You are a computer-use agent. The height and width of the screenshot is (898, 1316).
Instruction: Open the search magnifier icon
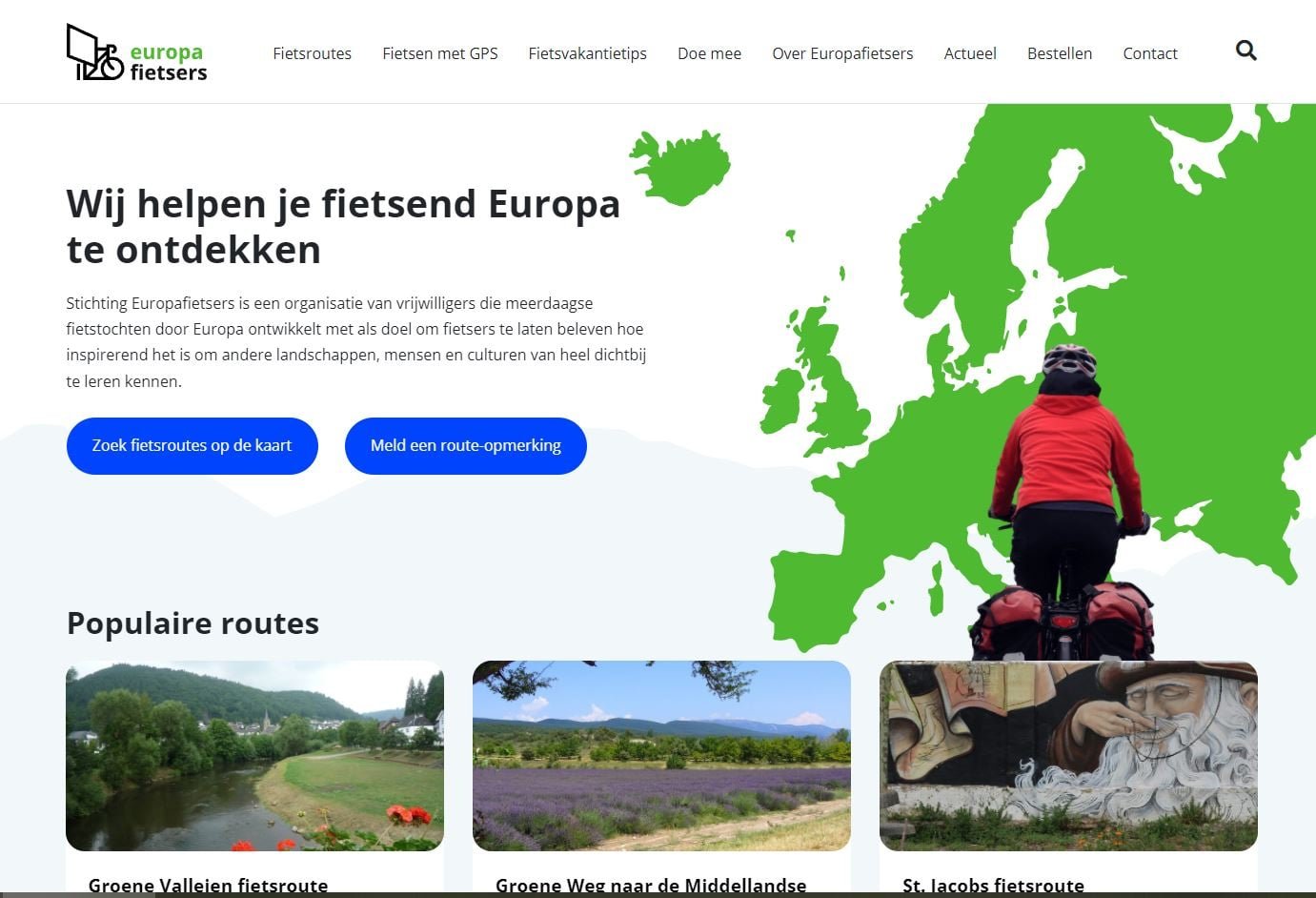tap(1245, 51)
